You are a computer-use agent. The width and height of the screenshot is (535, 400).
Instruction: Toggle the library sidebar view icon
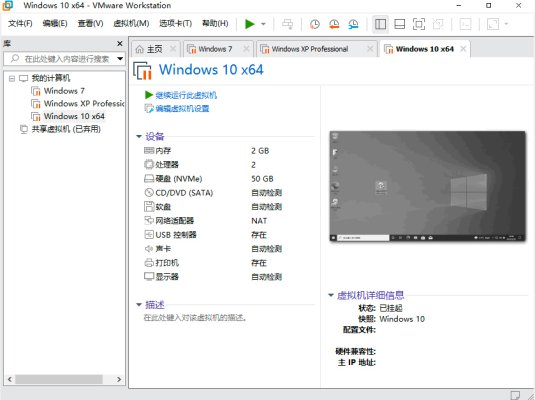380,24
